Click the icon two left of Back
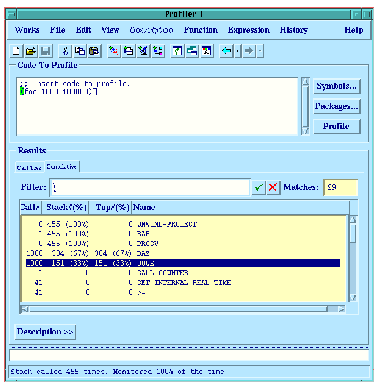This screenshot has height=390, width=379. tap(192, 51)
